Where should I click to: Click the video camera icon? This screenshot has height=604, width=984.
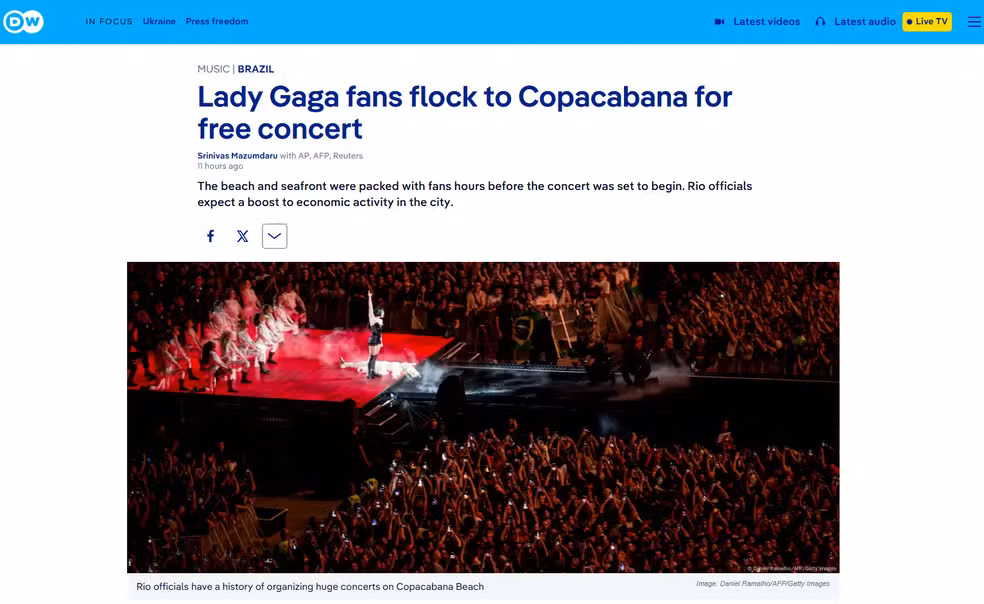coord(719,22)
